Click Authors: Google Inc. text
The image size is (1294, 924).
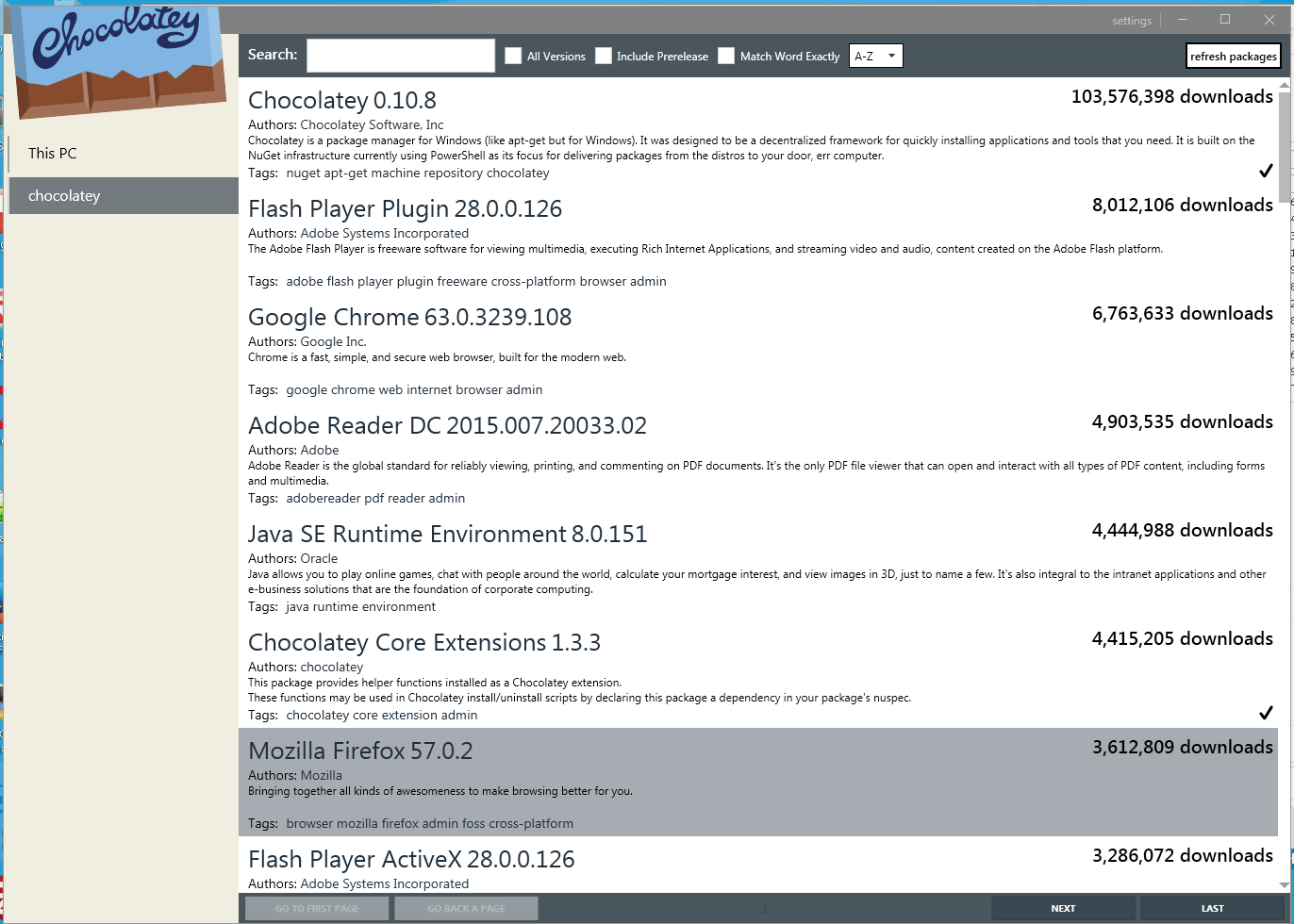pos(307,341)
